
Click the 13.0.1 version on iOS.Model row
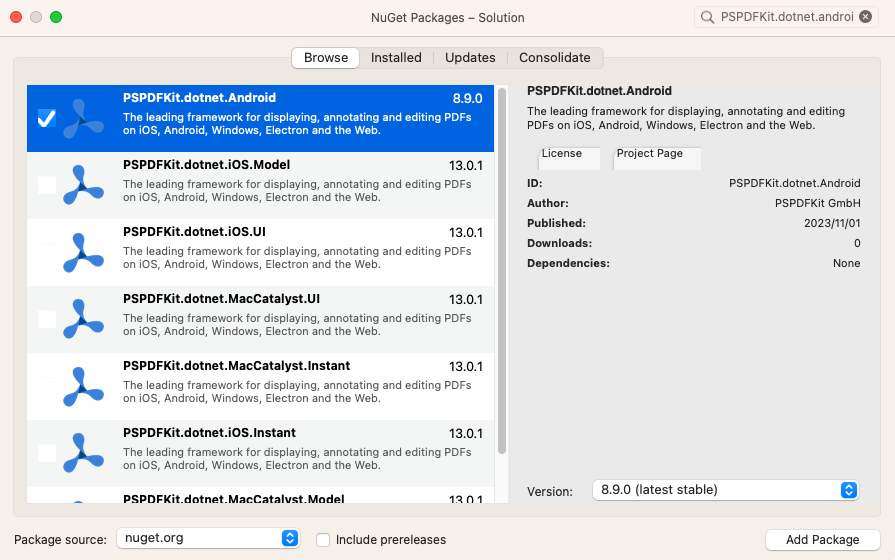point(466,166)
